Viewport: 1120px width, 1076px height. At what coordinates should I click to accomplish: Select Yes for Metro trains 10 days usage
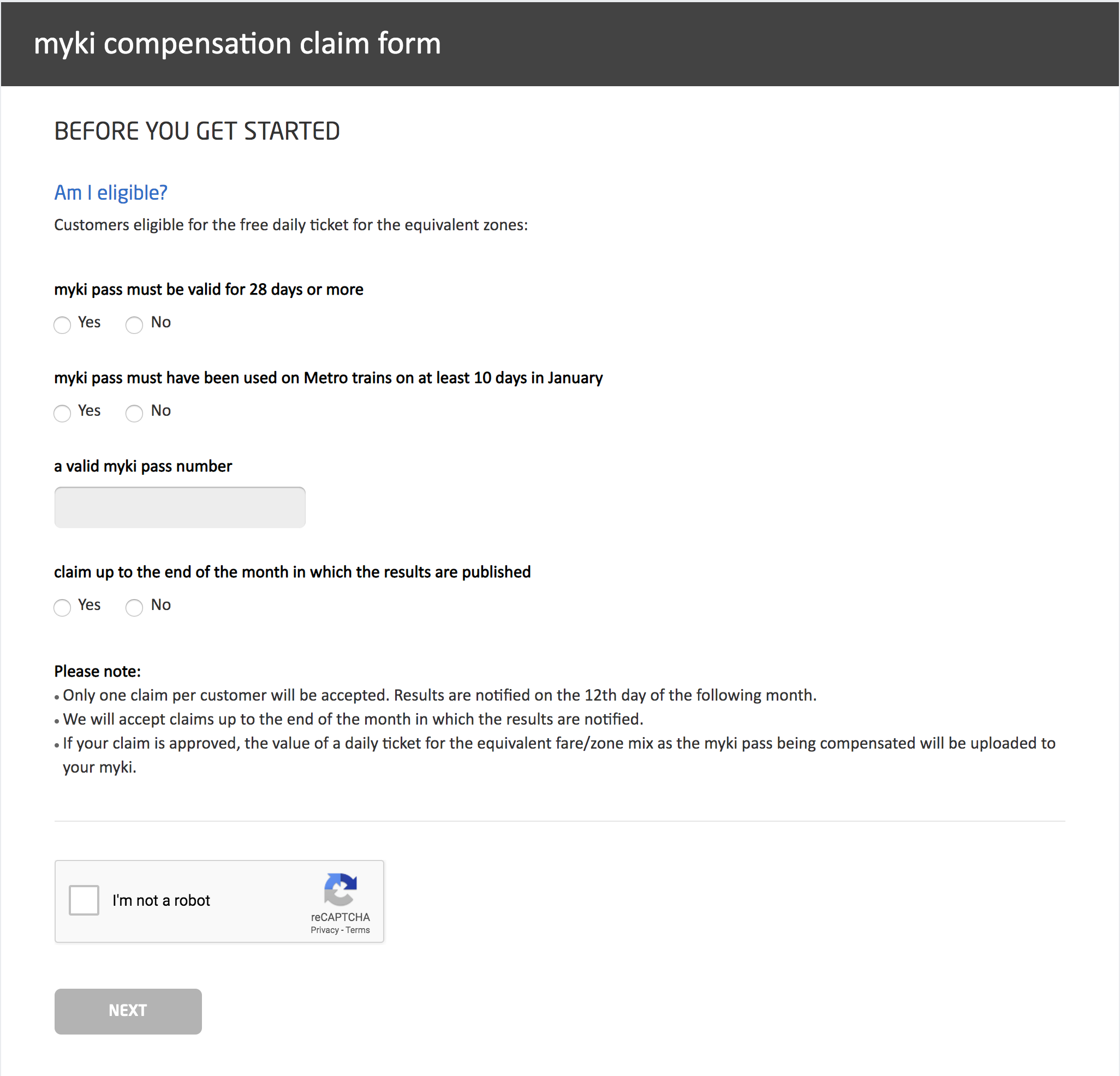coord(63,410)
